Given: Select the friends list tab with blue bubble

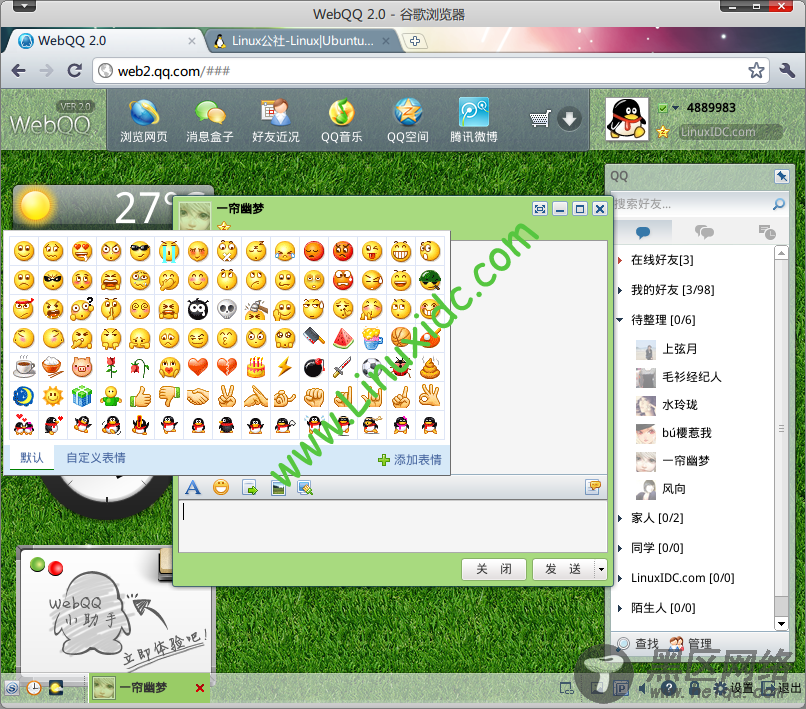Looking at the screenshot, I should click(643, 232).
